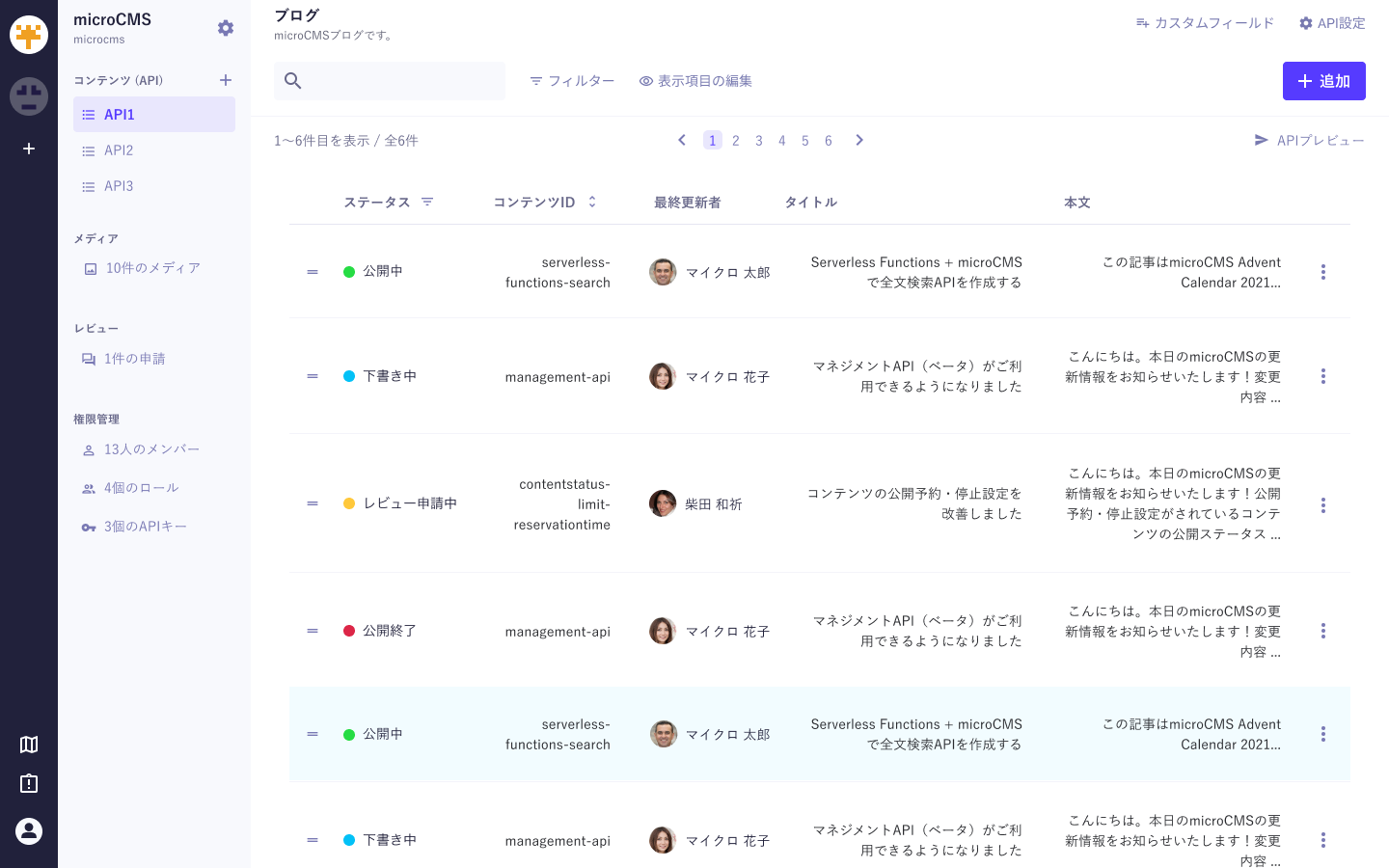The image size is (1389, 868).
Task: Open 13人のメンバー in permissions section
Action: click(x=151, y=449)
